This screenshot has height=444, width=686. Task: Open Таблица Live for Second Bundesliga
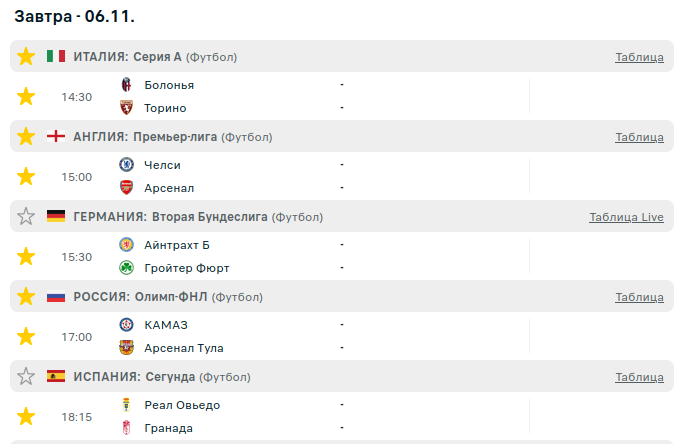pyautogui.click(x=626, y=217)
